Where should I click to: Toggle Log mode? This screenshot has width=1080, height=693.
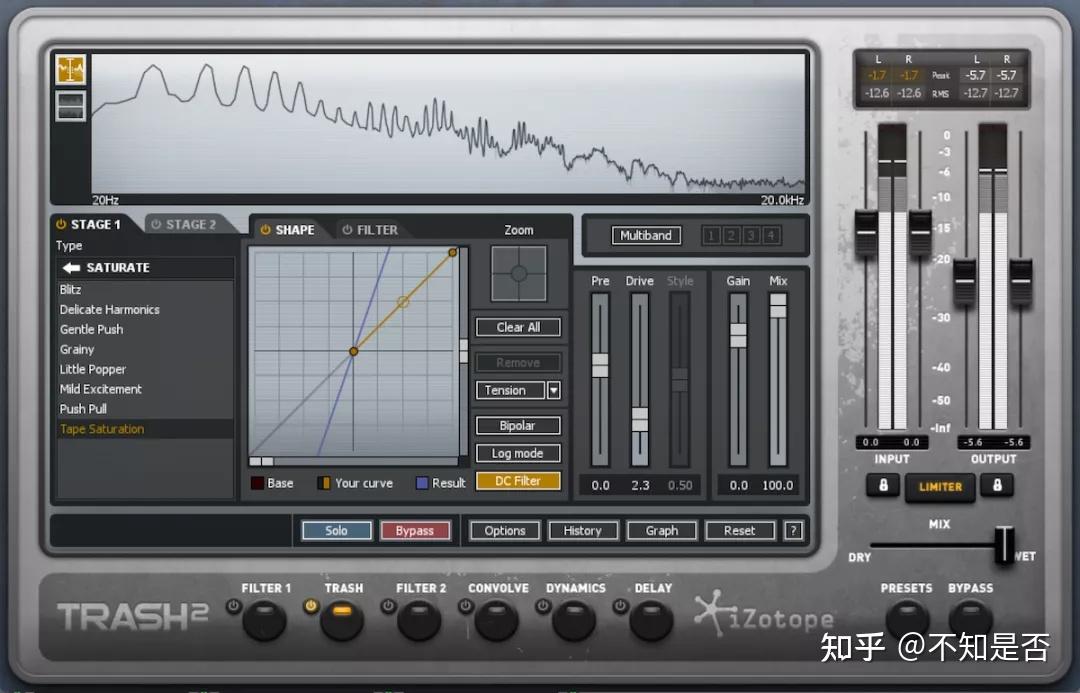pyautogui.click(x=518, y=453)
